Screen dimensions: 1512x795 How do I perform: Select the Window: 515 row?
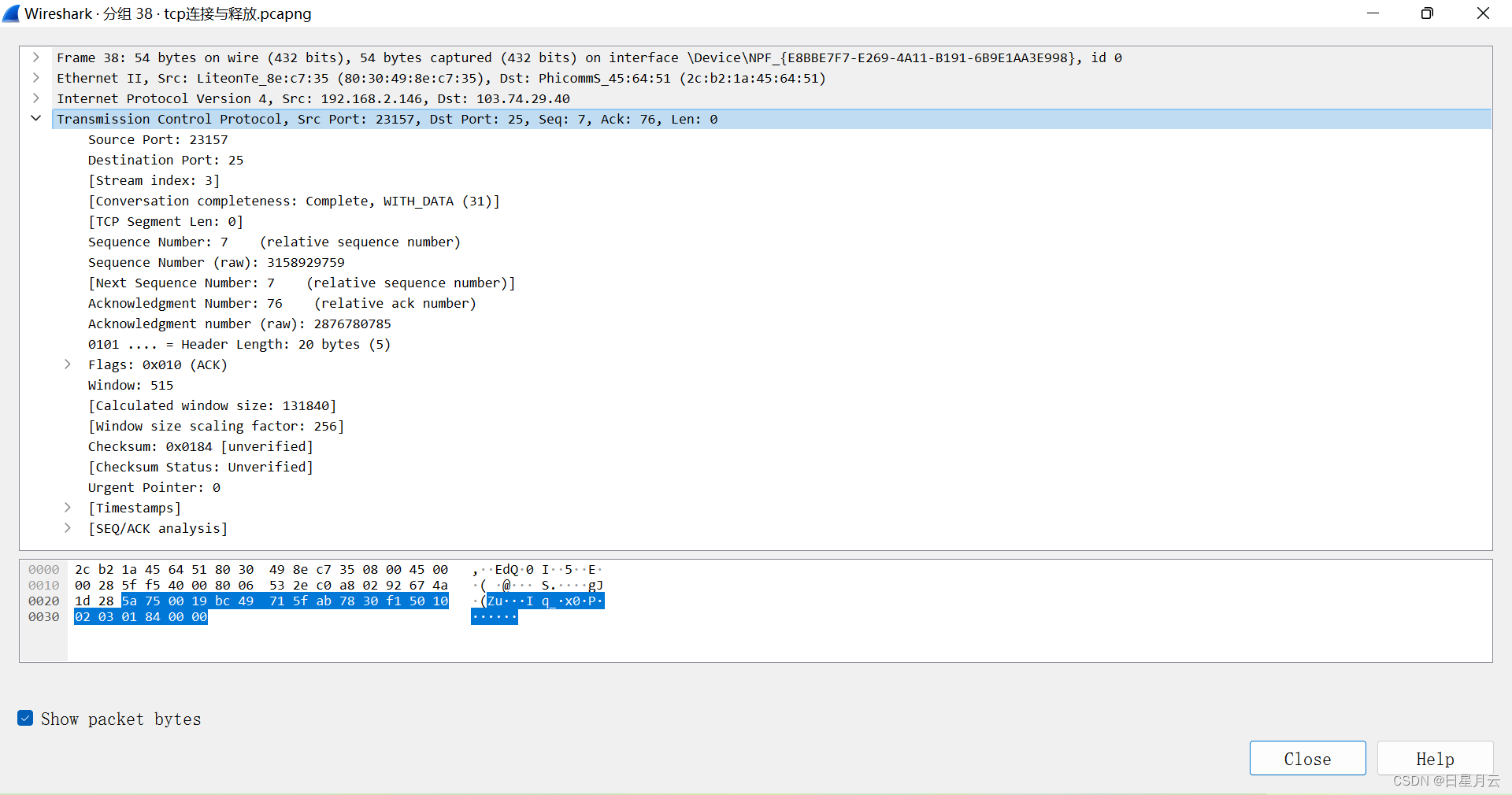click(131, 385)
